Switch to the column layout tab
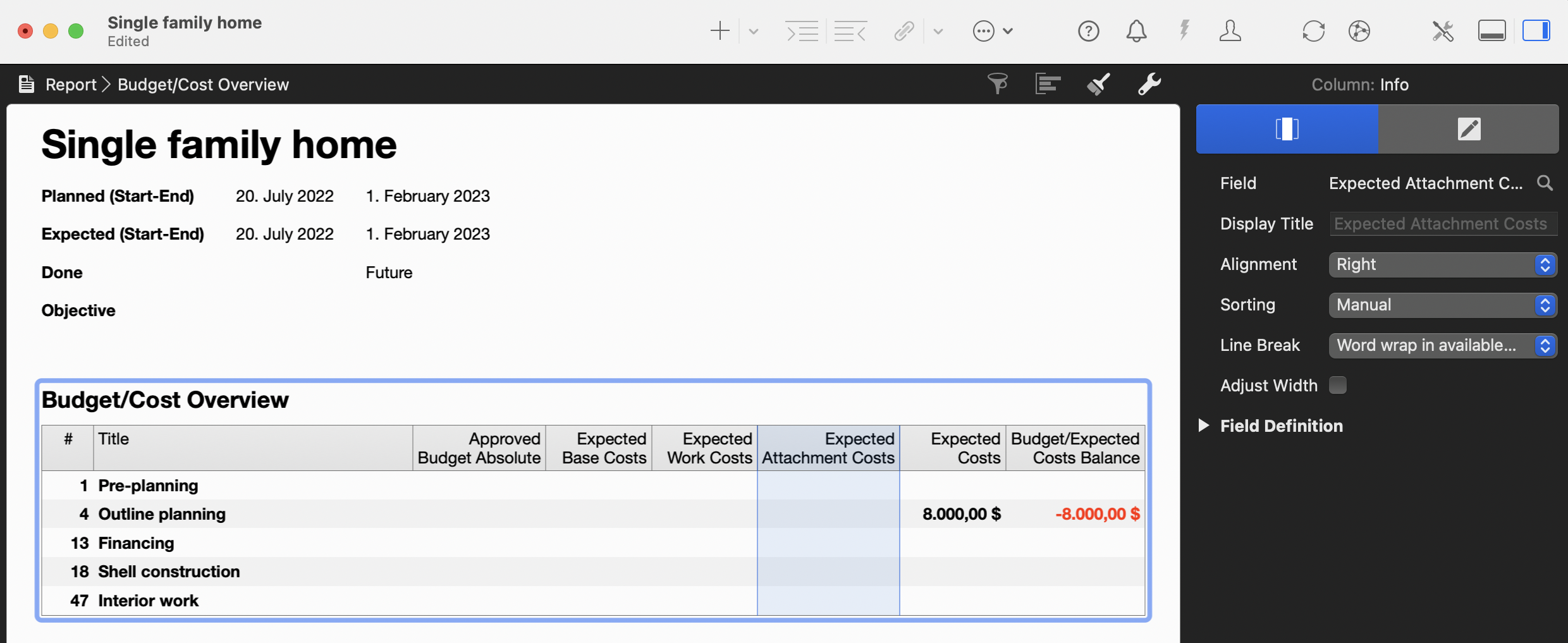 pyautogui.click(x=1287, y=129)
